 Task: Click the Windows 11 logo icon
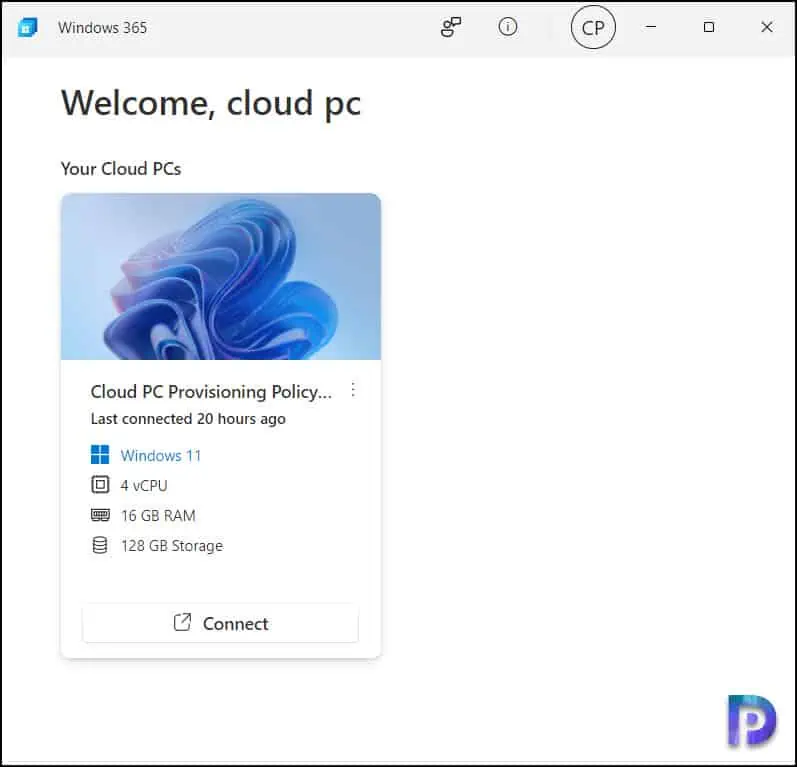(x=100, y=455)
